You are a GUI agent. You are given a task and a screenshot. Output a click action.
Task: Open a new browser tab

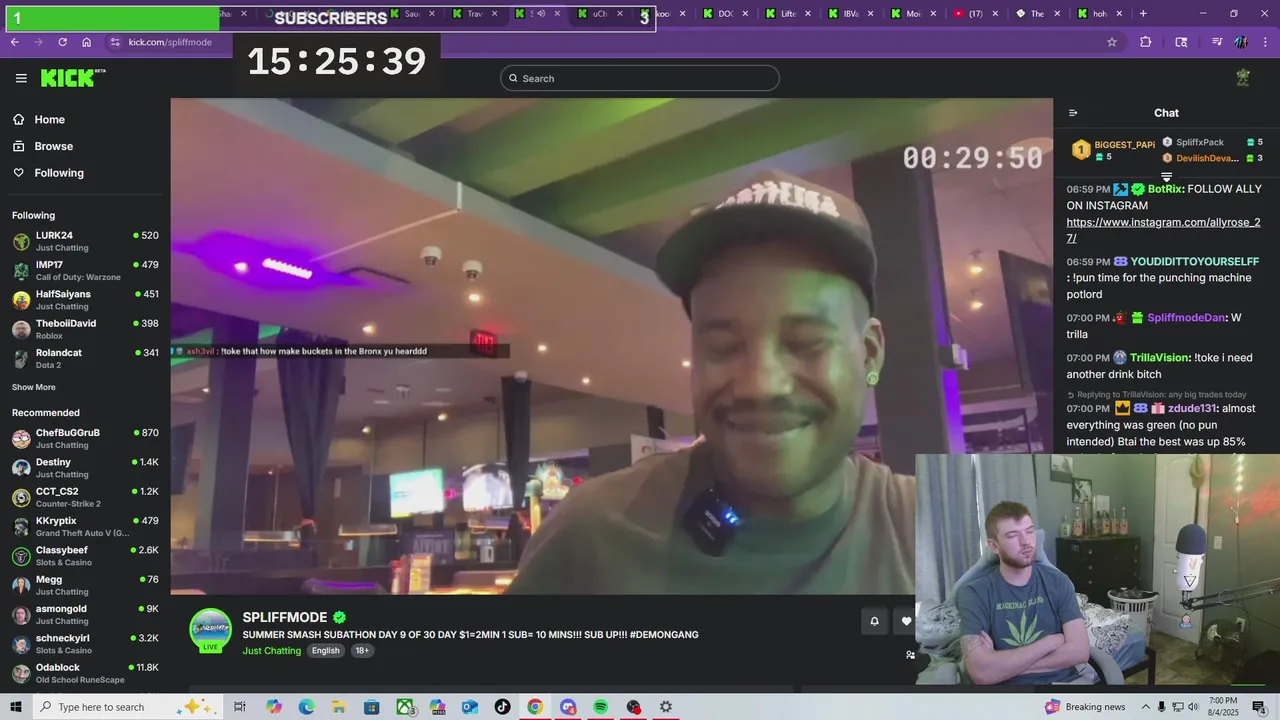point(1143,14)
